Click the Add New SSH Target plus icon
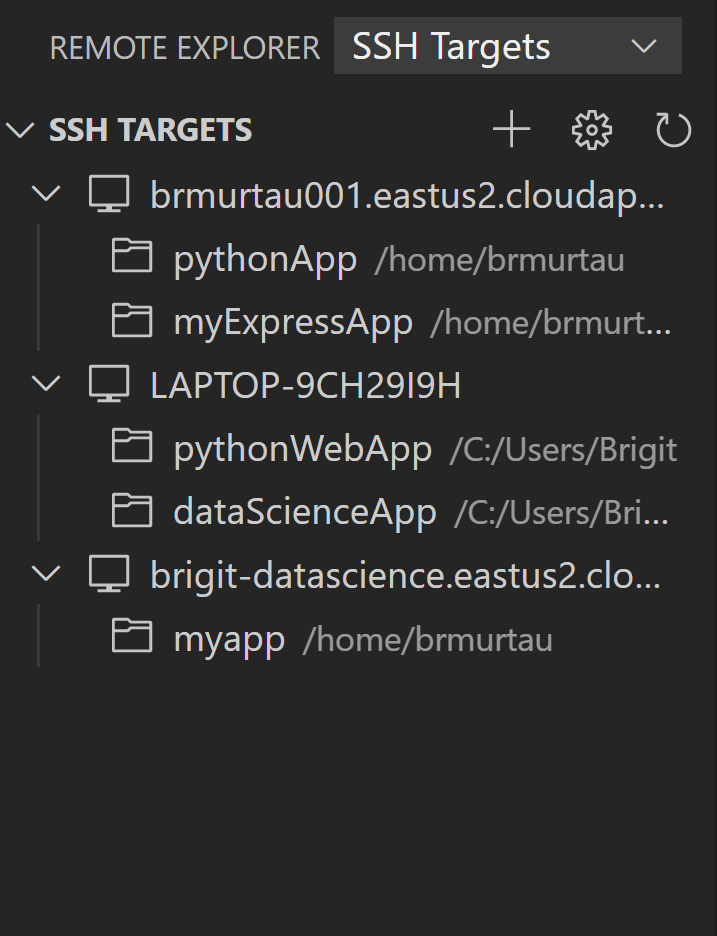717x936 pixels. tap(511, 129)
